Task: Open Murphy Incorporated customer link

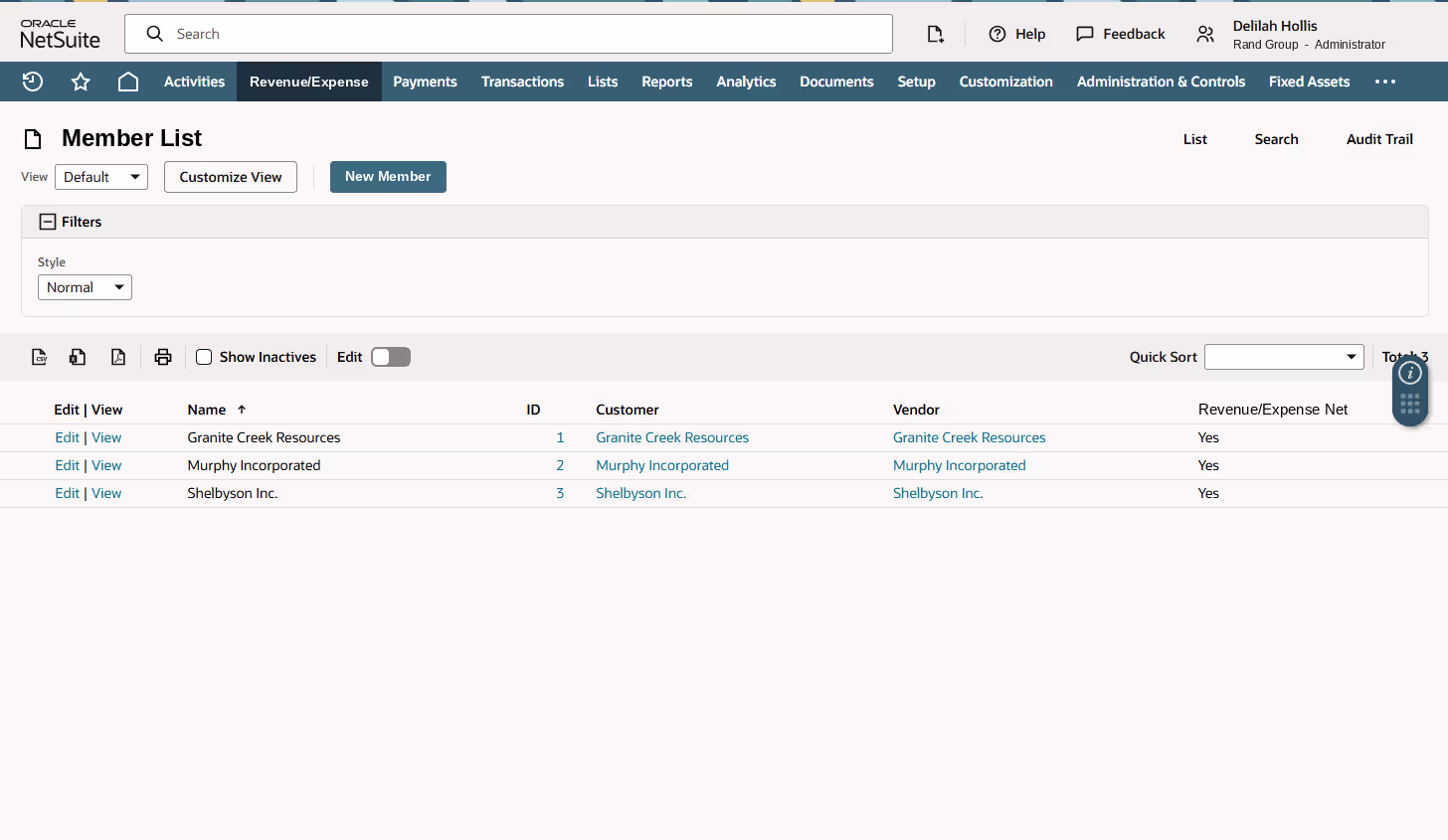Action: (662, 465)
